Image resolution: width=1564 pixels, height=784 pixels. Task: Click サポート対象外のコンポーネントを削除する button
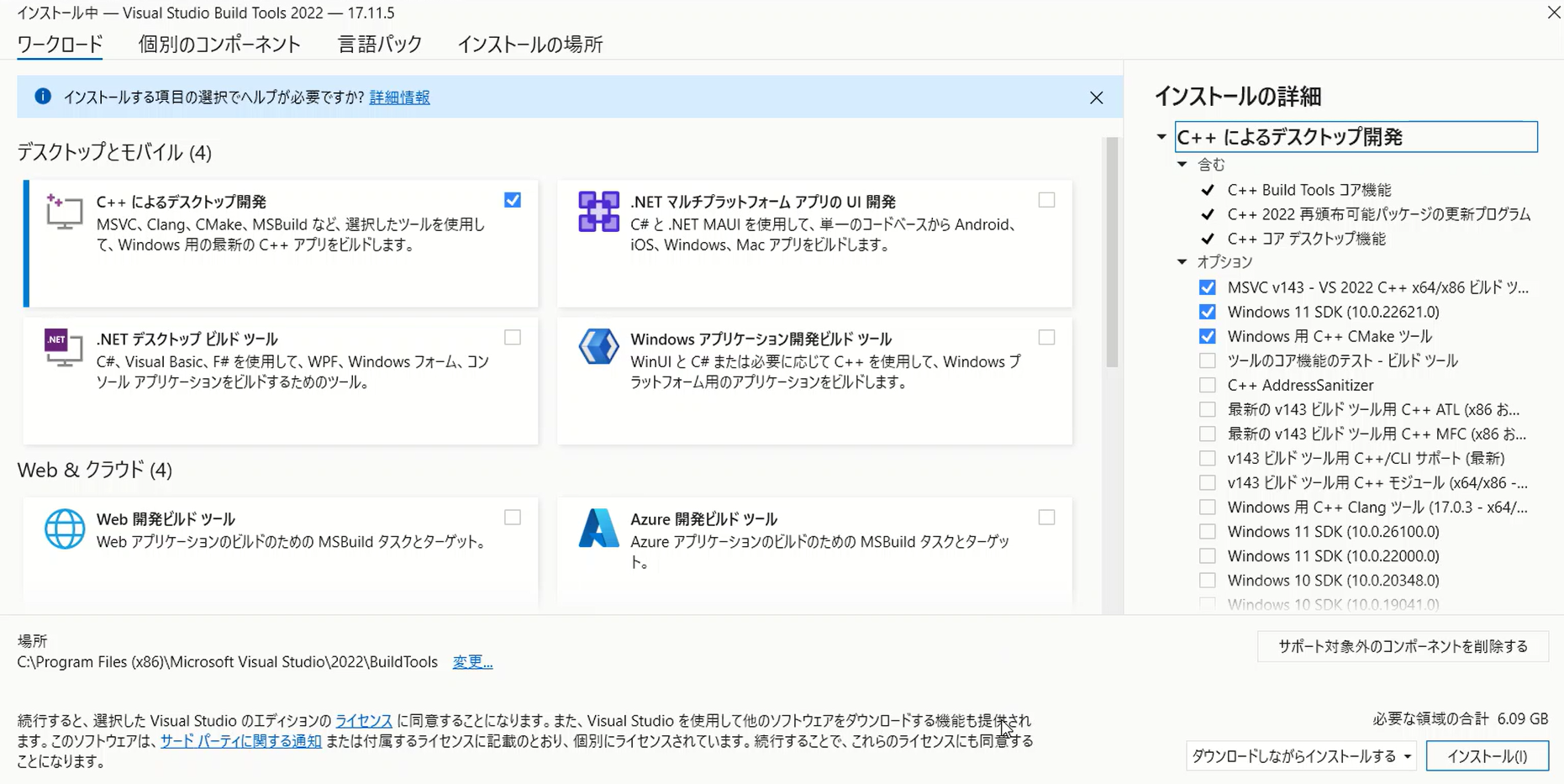pyautogui.click(x=1403, y=646)
